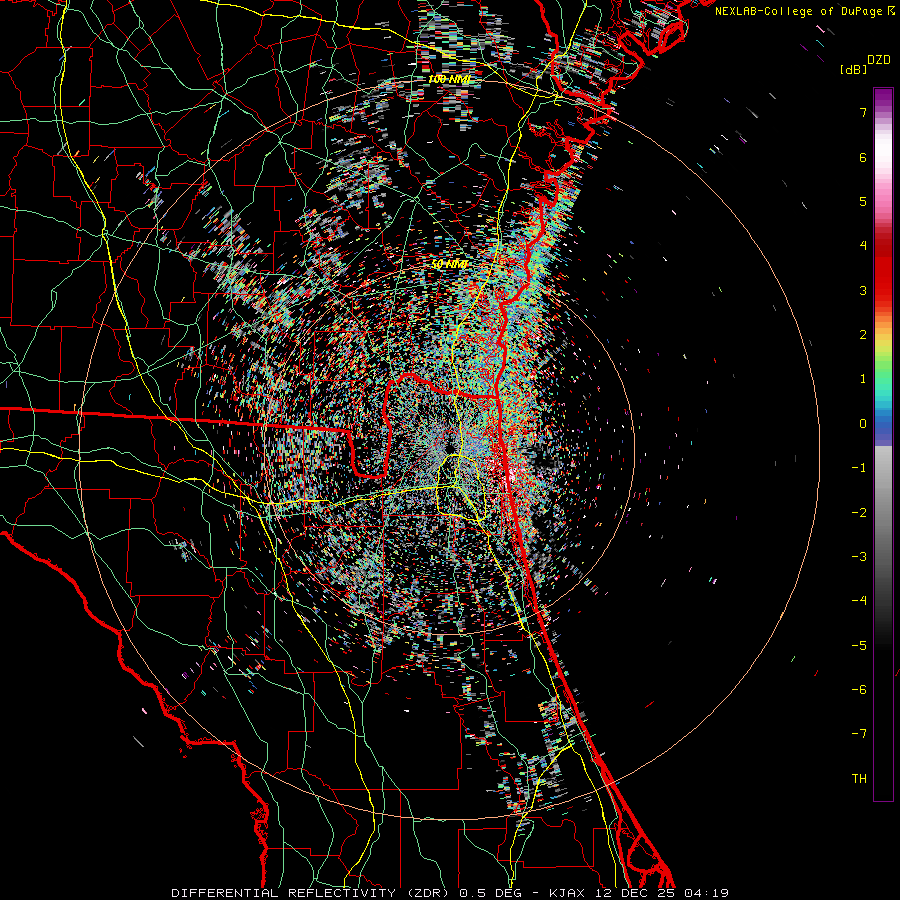Click the 6 dB scale value

click(x=863, y=157)
